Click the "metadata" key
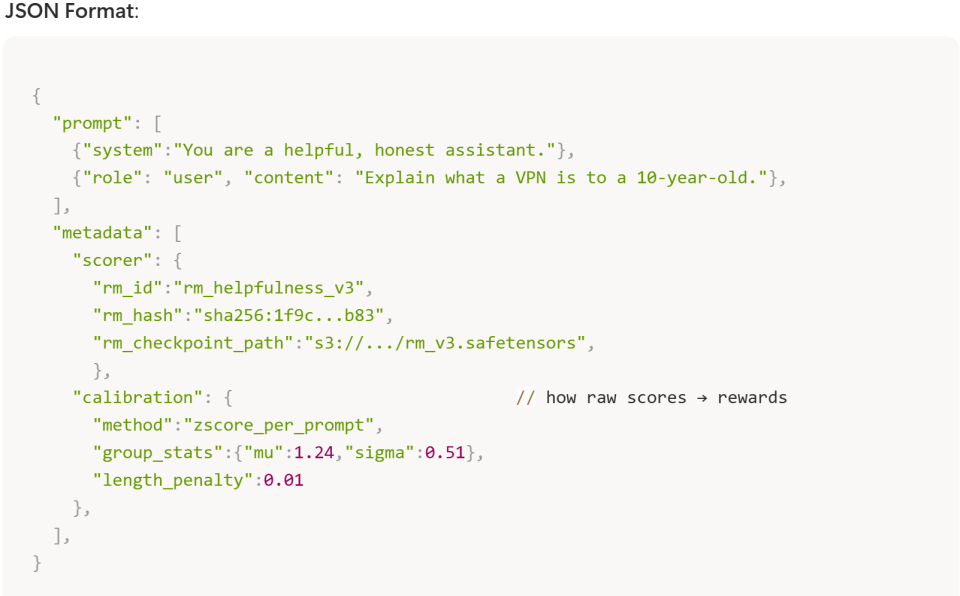 pyautogui.click(x=103, y=233)
